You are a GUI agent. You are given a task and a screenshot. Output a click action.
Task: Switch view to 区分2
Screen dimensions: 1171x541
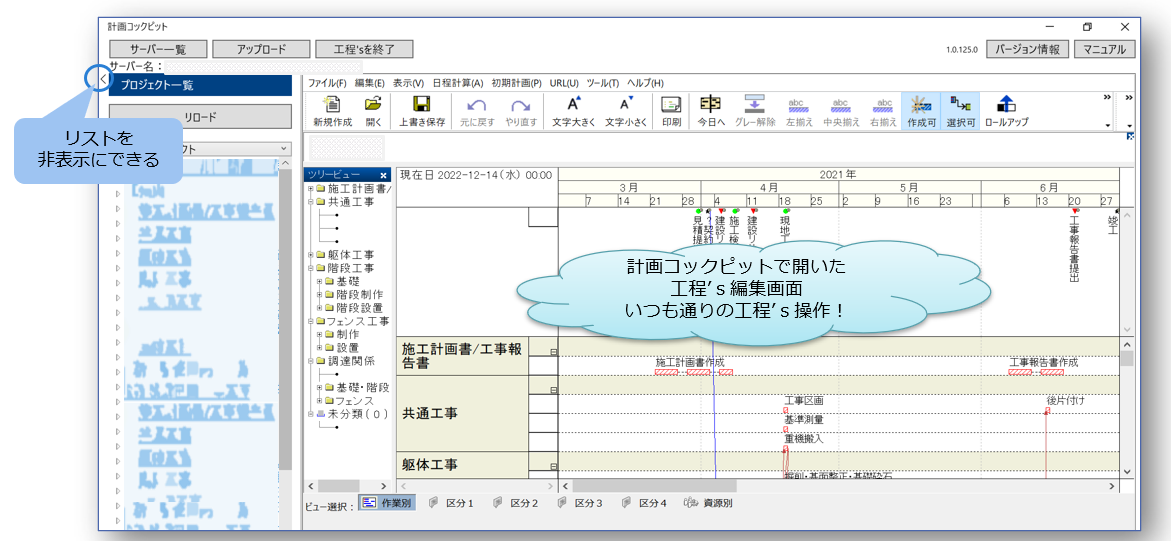click(x=516, y=503)
